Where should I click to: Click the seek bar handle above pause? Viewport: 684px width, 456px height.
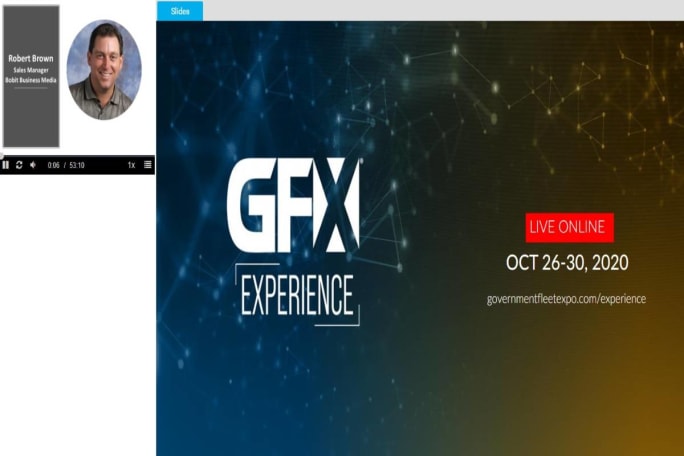point(2,156)
